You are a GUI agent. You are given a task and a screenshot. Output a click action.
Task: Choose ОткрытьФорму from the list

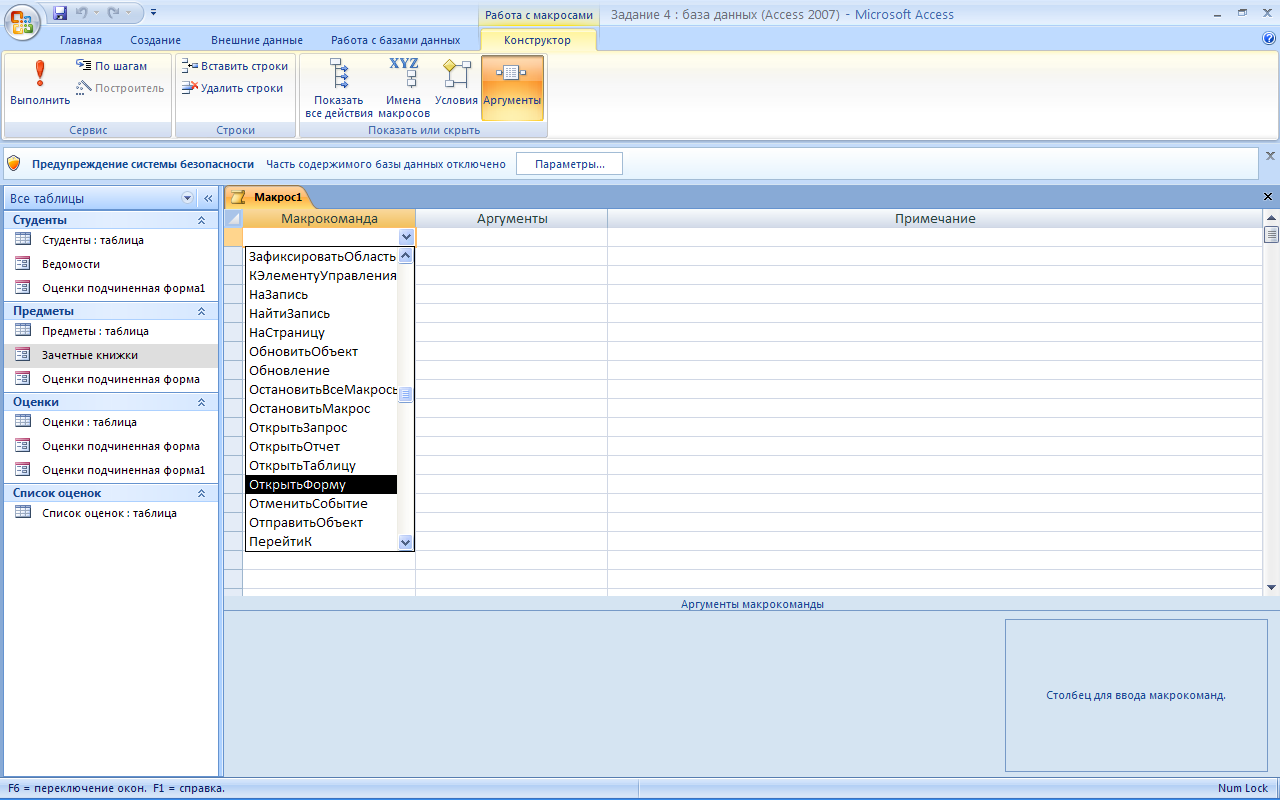coord(321,485)
